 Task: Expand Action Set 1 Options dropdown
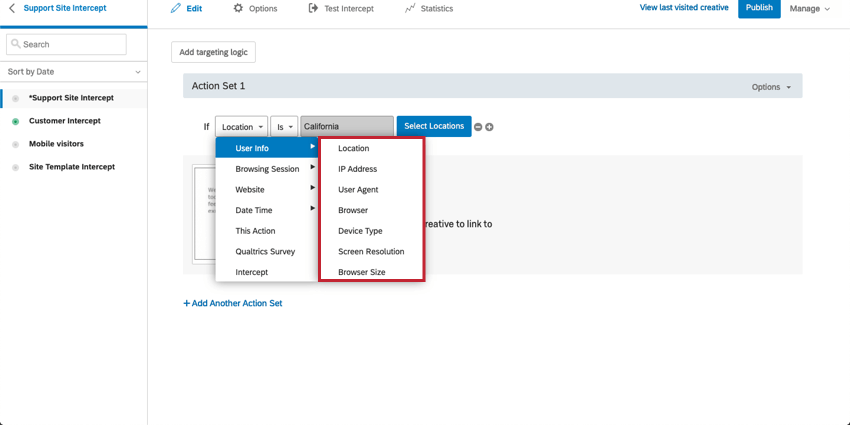pyautogui.click(x=771, y=87)
